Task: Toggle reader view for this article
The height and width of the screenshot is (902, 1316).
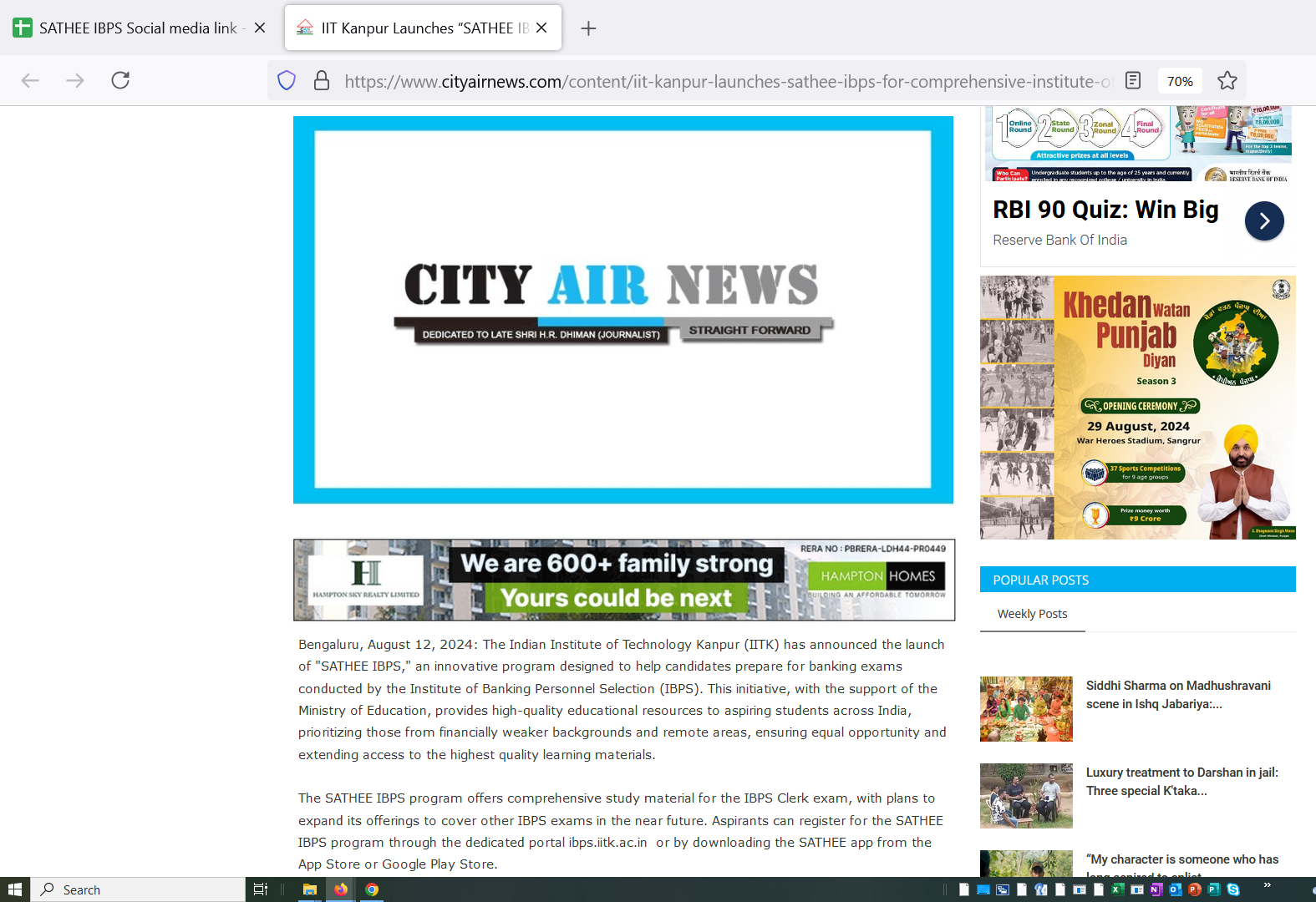Action: [x=1133, y=81]
